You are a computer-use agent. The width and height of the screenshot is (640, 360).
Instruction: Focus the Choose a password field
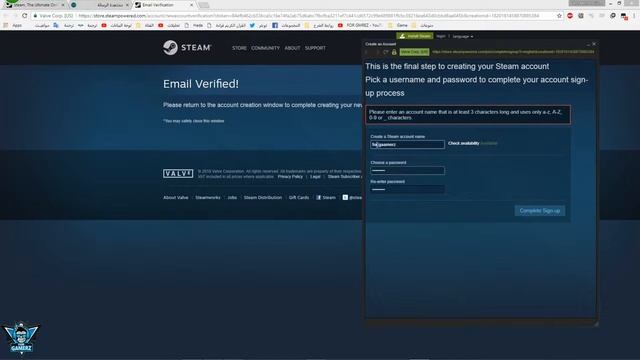407,170
